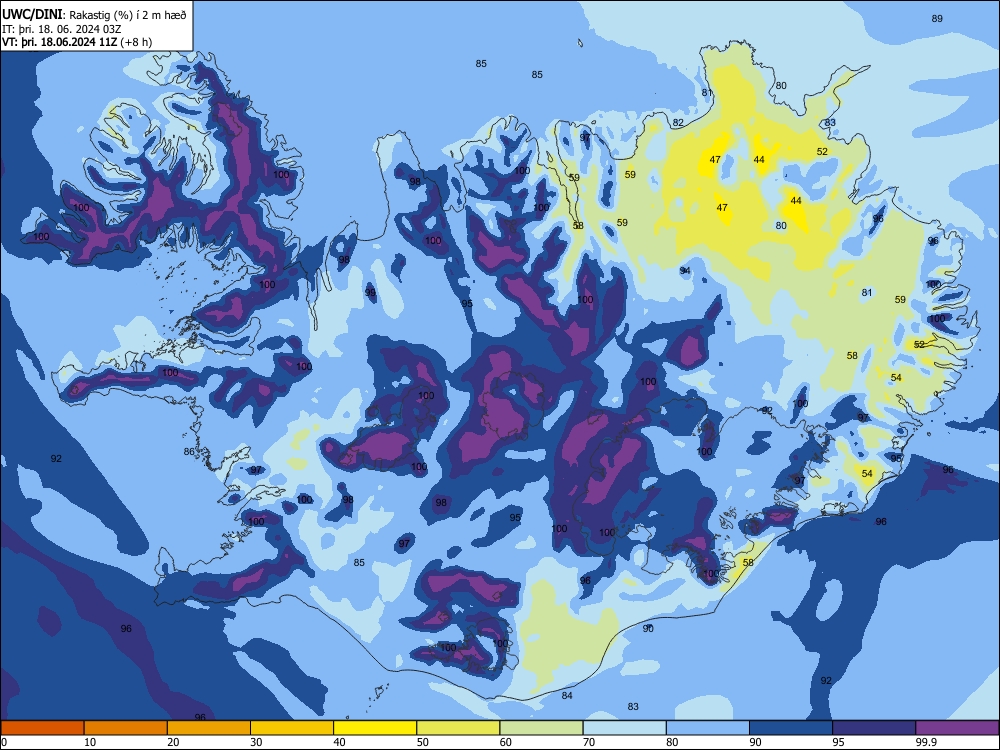Click the map value '89' over the sea

(x=937, y=18)
